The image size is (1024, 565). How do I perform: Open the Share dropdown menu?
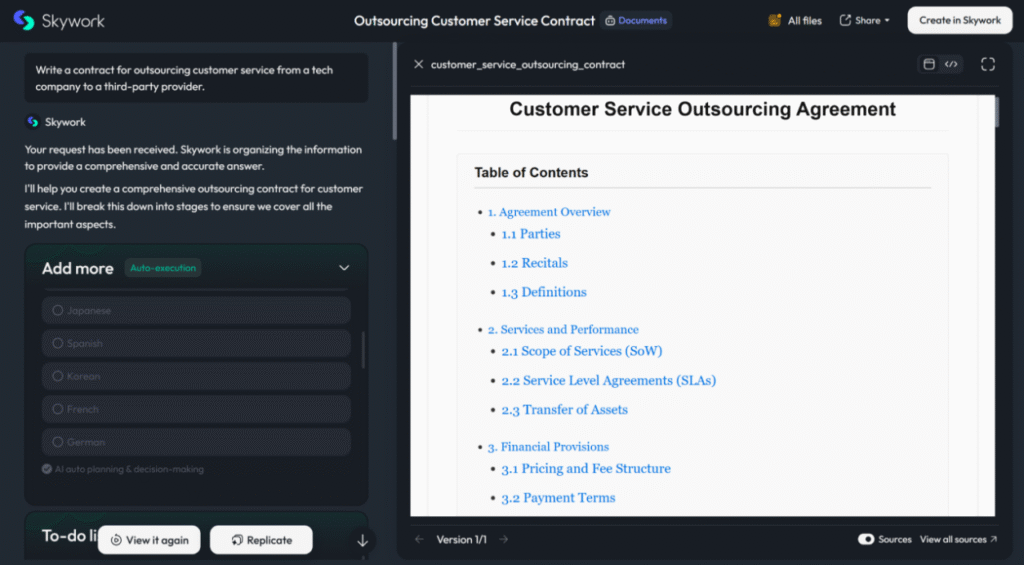[x=864, y=20]
